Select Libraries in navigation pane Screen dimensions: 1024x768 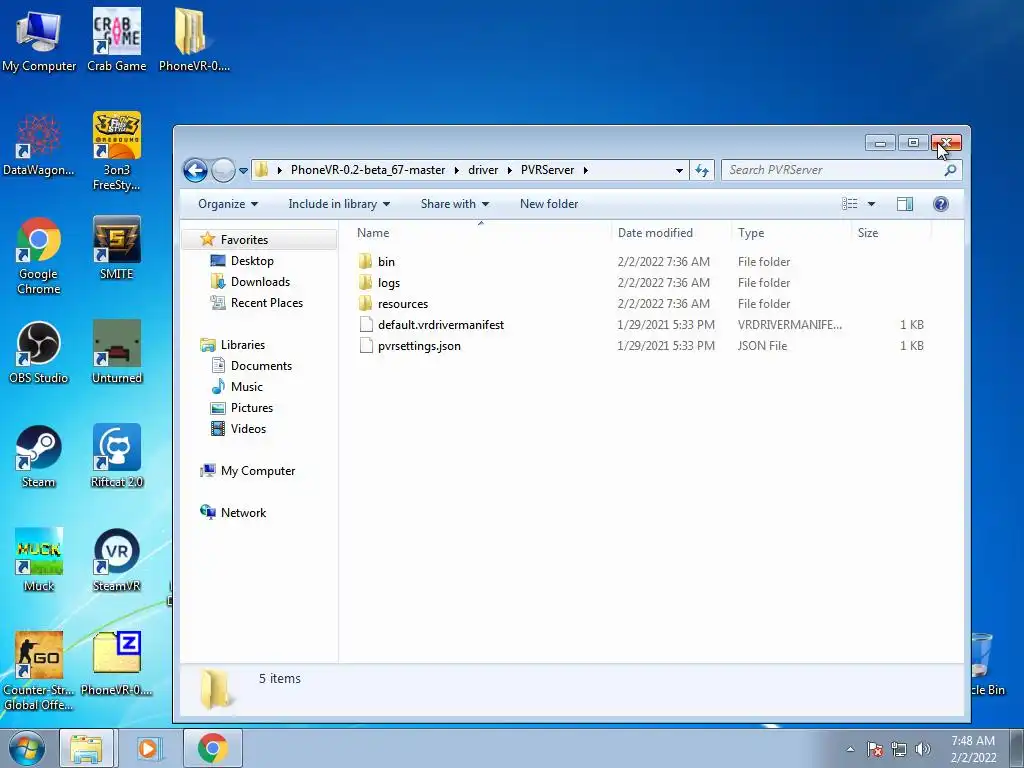(x=242, y=345)
